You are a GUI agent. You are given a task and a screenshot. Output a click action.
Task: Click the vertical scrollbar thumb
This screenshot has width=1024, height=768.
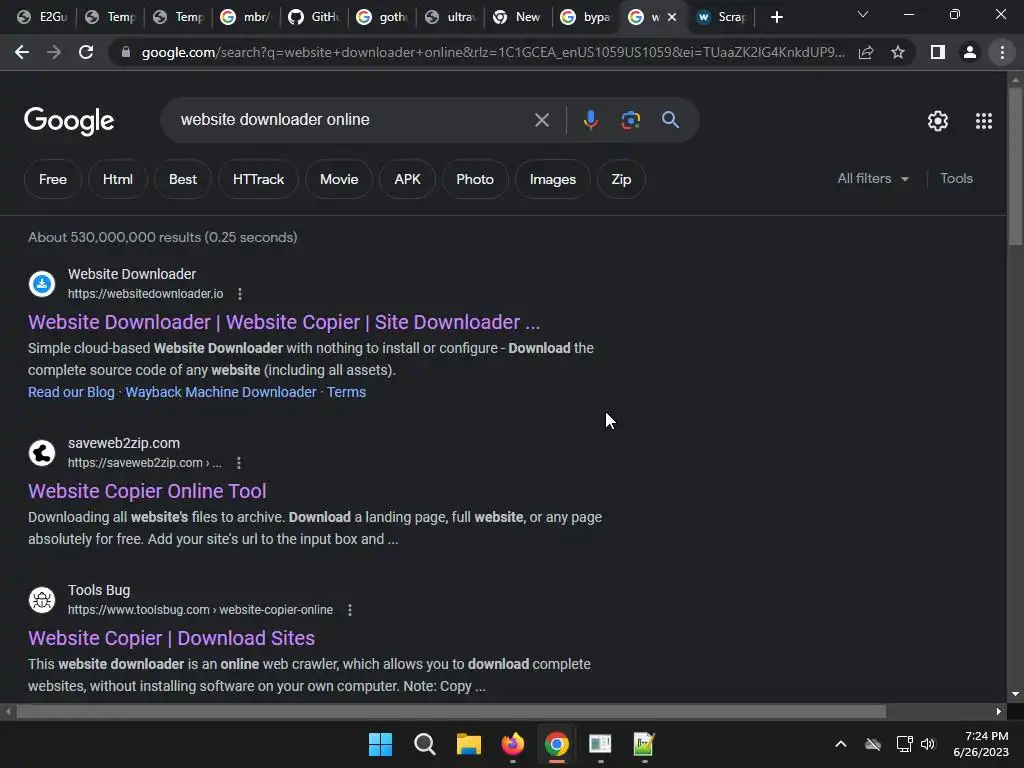tap(1014, 167)
